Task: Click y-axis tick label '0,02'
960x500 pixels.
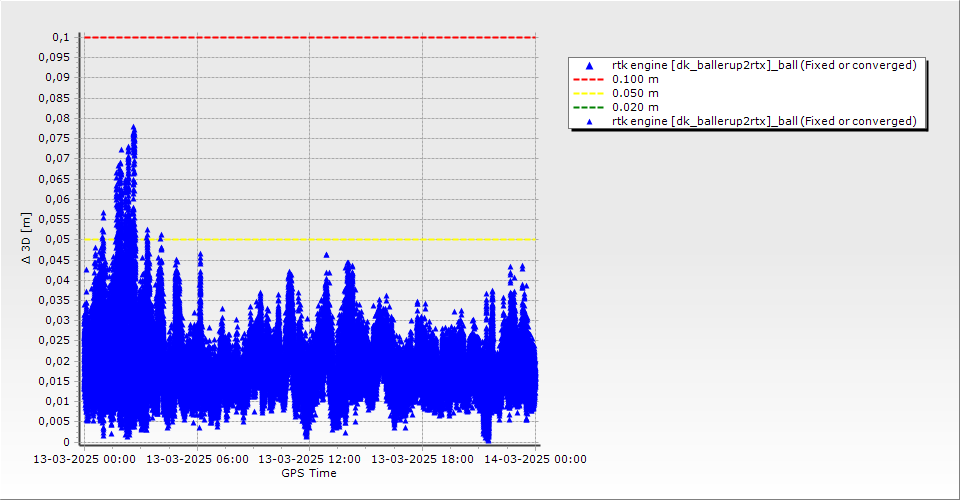Action: click(x=58, y=360)
